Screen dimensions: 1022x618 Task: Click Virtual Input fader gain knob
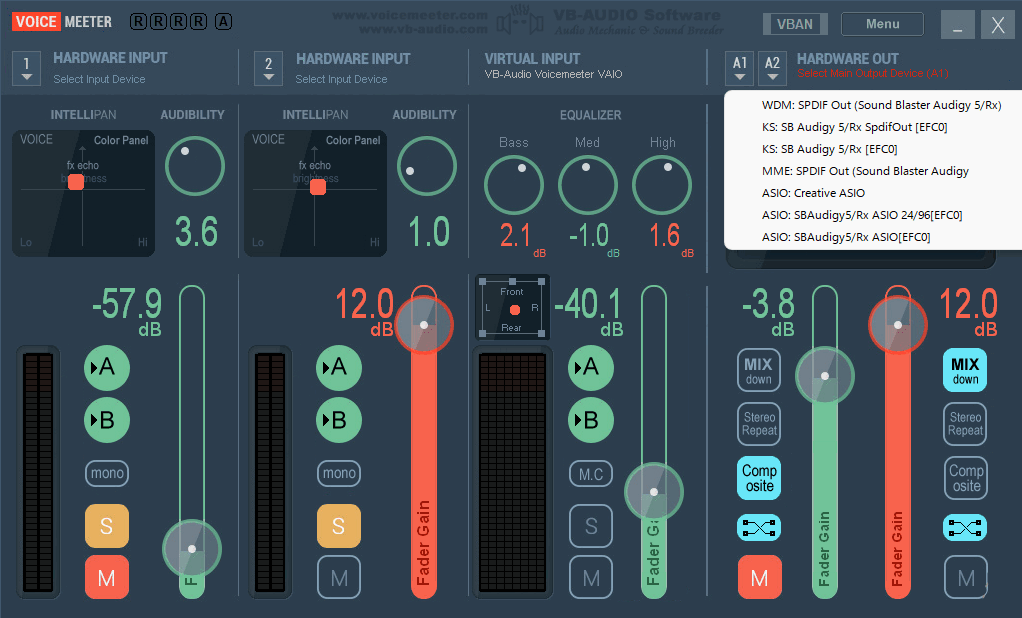(654, 492)
